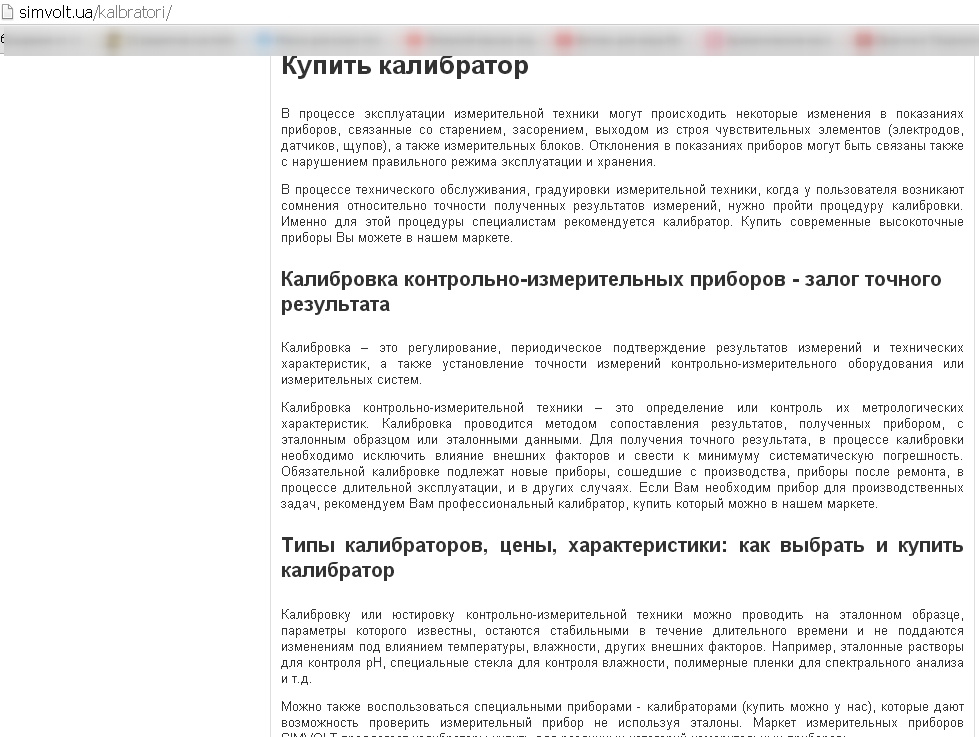The width and height of the screenshot is (979, 737).
Task: Click the text "измерительных систем."
Action: pyautogui.click(x=352, y=380)
